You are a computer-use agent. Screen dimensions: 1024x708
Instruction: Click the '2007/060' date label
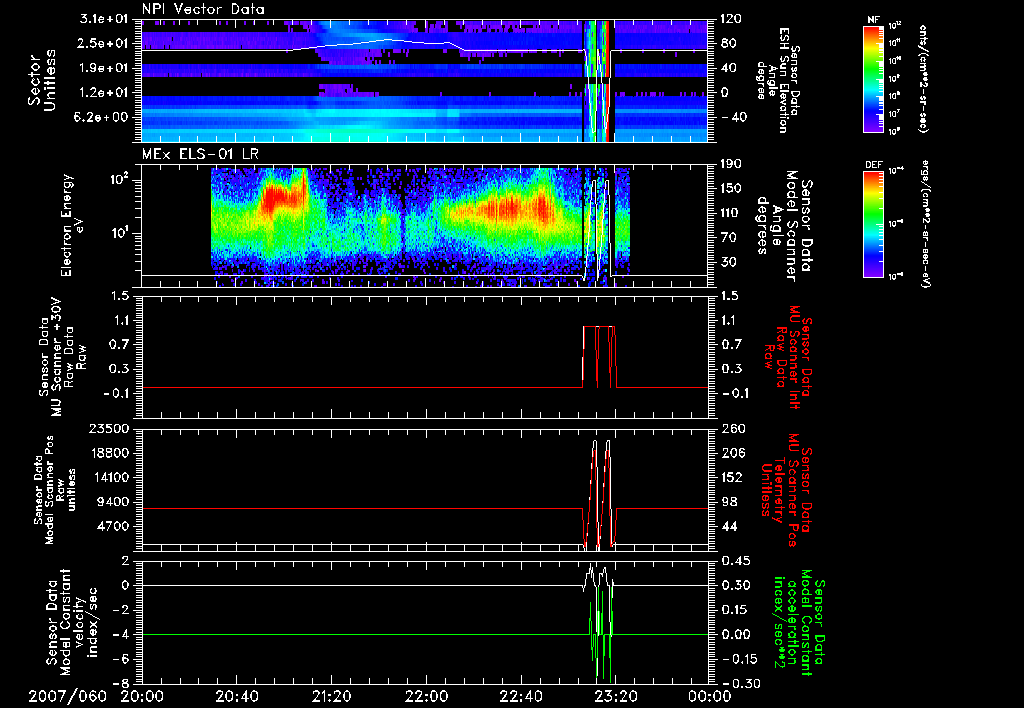point(67,696)
